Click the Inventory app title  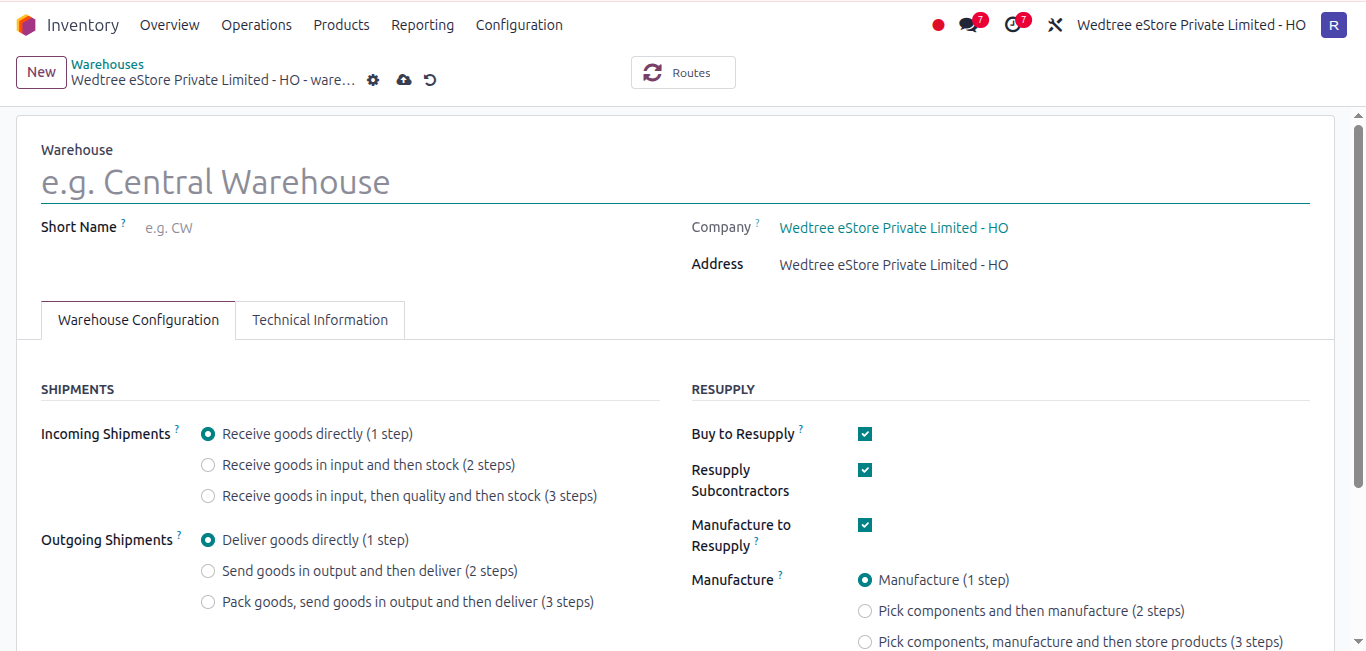pyautogui.click(x=83, y=25)
